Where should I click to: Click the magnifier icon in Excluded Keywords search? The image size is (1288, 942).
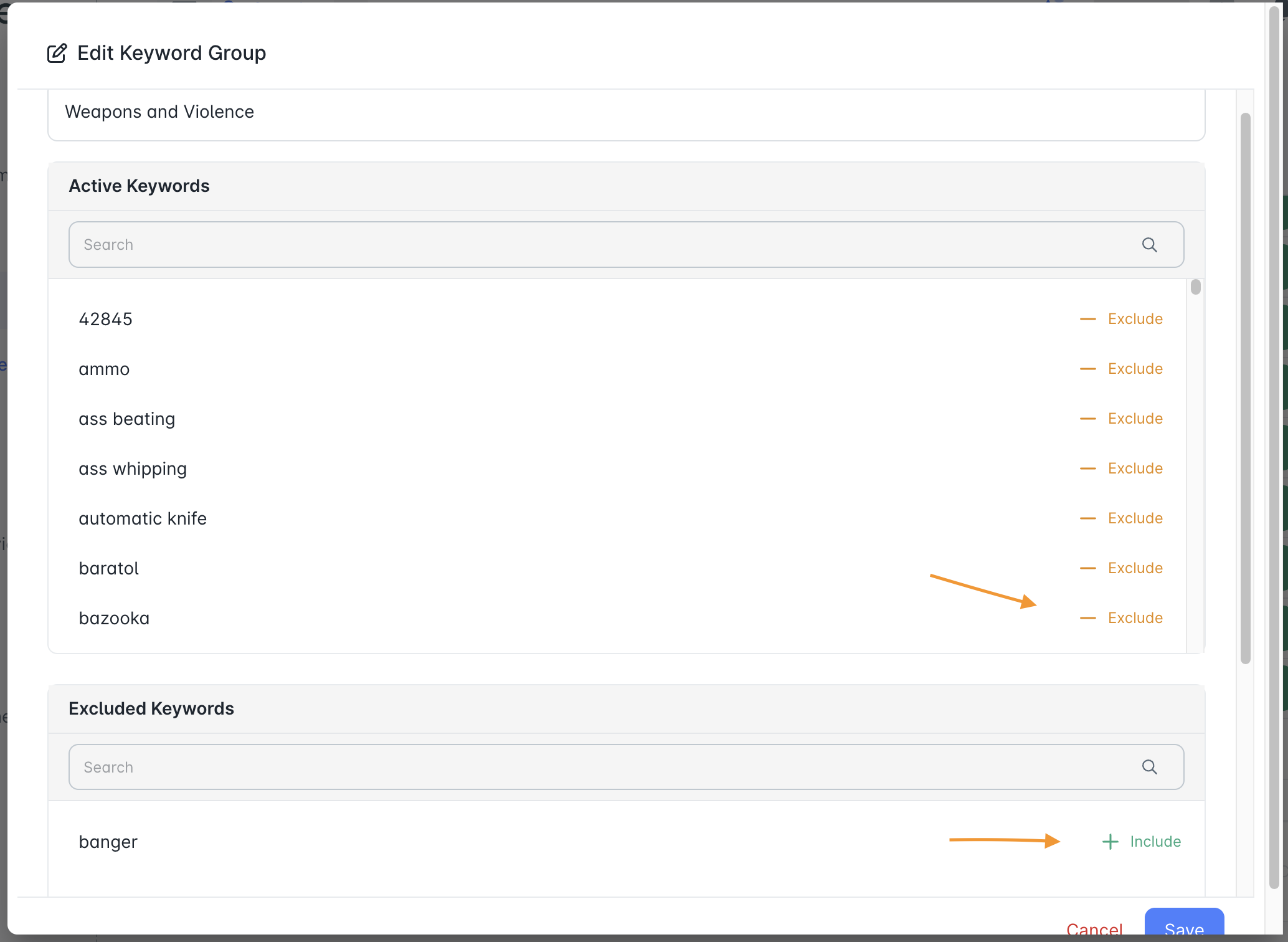(1149, 767)
